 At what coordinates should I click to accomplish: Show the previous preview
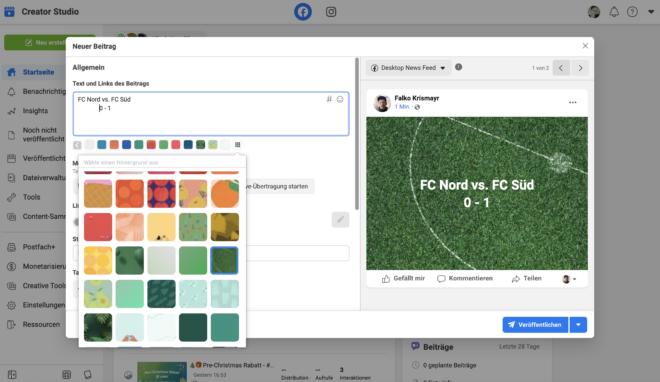point(561,68)
